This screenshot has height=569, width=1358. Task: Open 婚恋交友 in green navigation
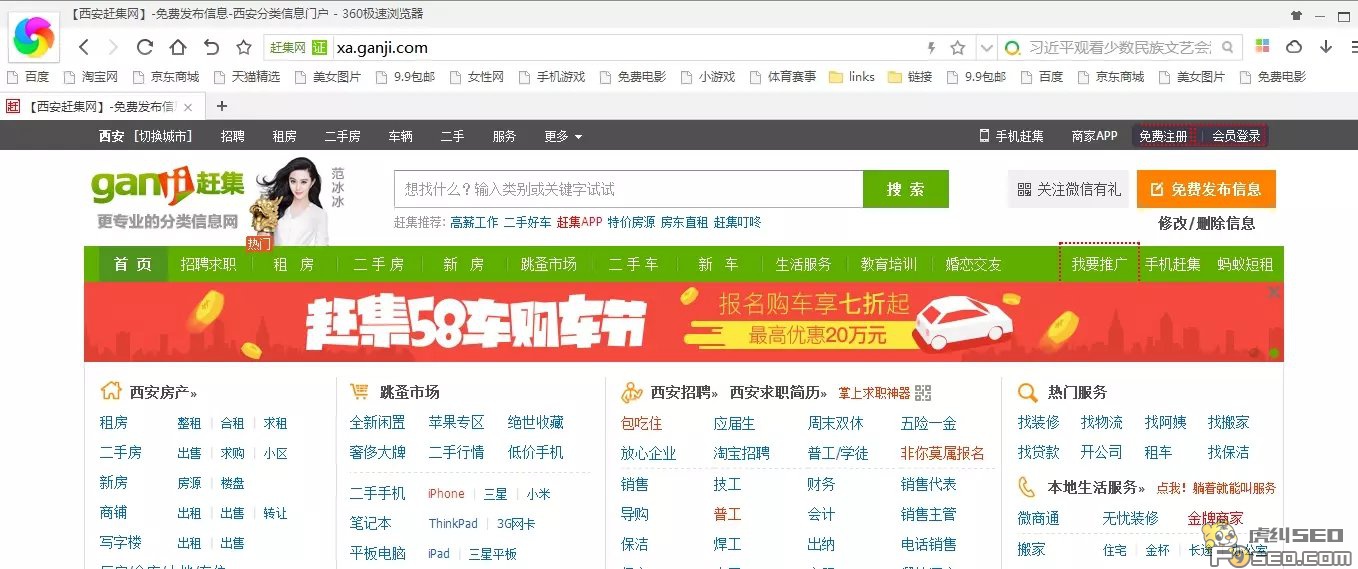click(974, 264)
